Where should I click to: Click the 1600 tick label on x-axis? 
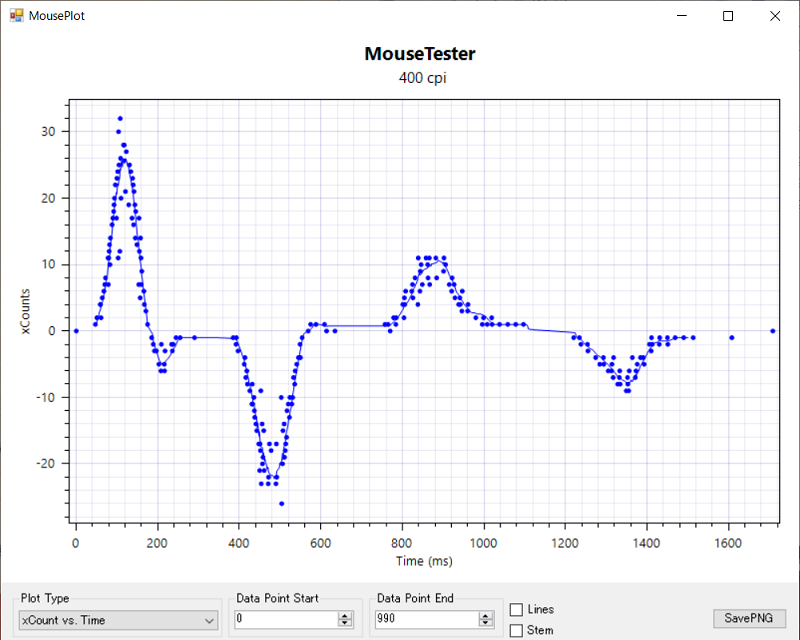click(728, 543)
